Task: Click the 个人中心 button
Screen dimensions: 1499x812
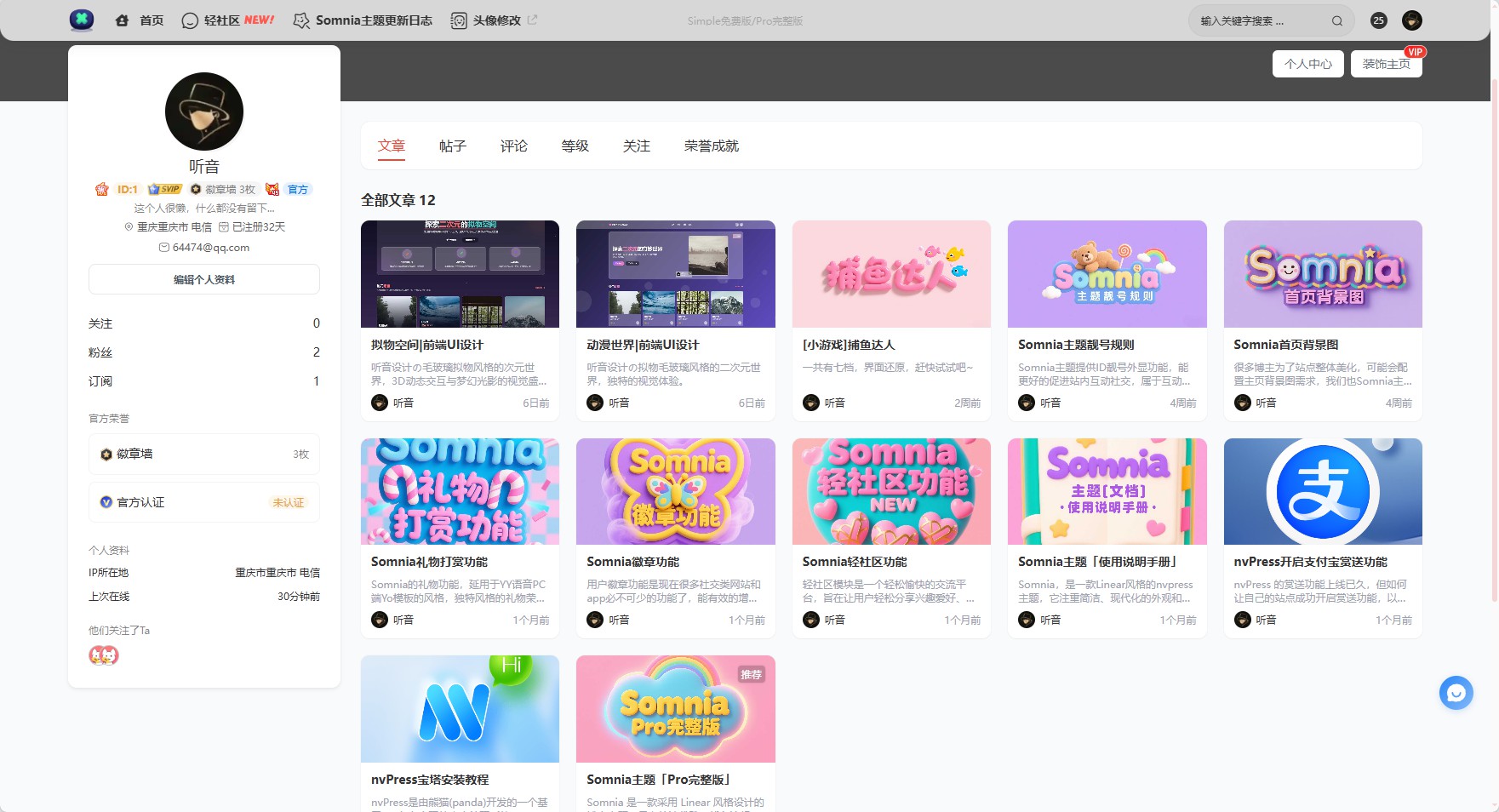Action: 1308,64
